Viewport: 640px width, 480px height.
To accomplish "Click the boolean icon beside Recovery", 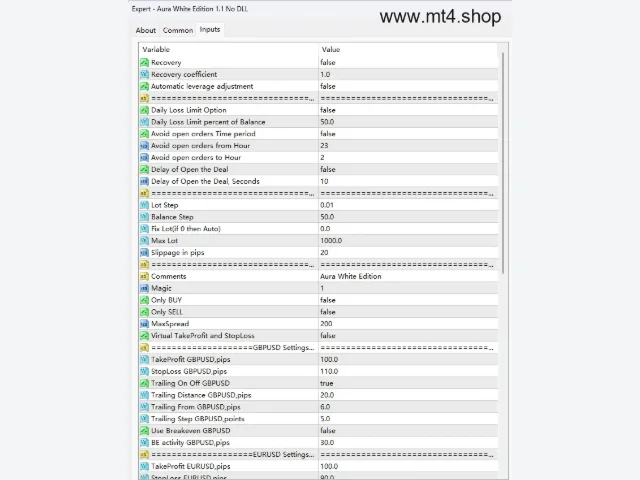I will click(144, 62).
